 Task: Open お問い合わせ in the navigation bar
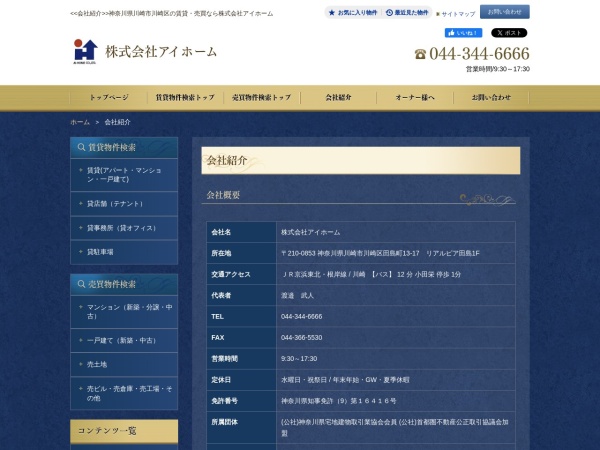(x=491, y=98)
